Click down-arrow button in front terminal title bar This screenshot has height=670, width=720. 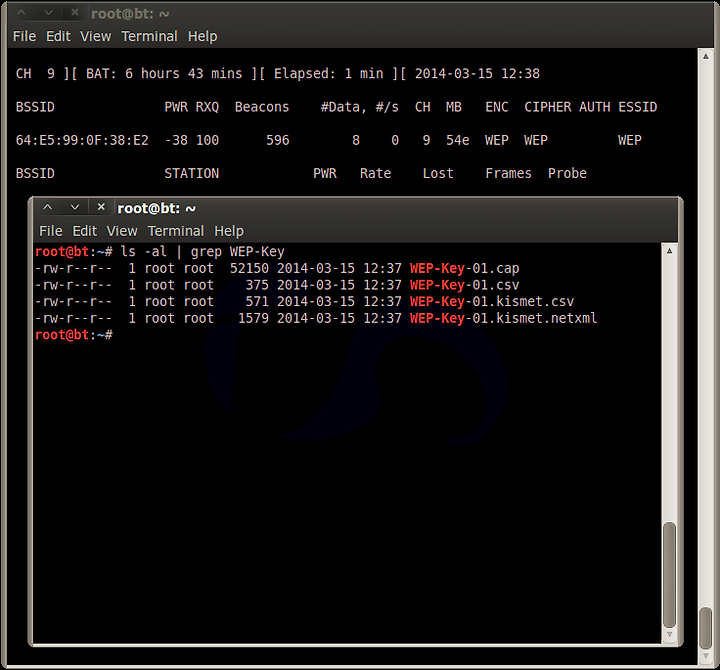click(74, 208)
